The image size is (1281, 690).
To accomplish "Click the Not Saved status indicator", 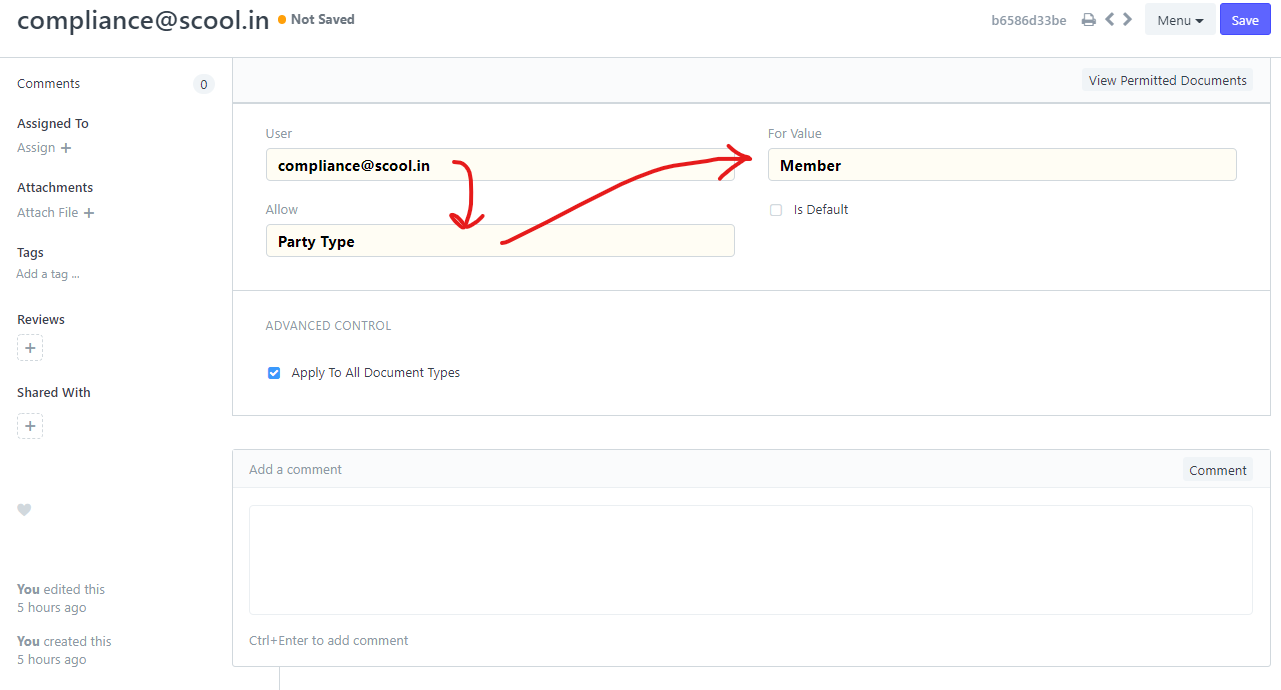I will click(x=316, y=19).
